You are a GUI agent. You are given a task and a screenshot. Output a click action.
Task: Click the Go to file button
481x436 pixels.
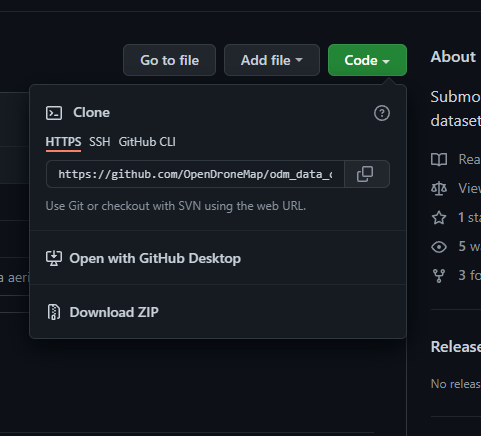pos(169,60)
